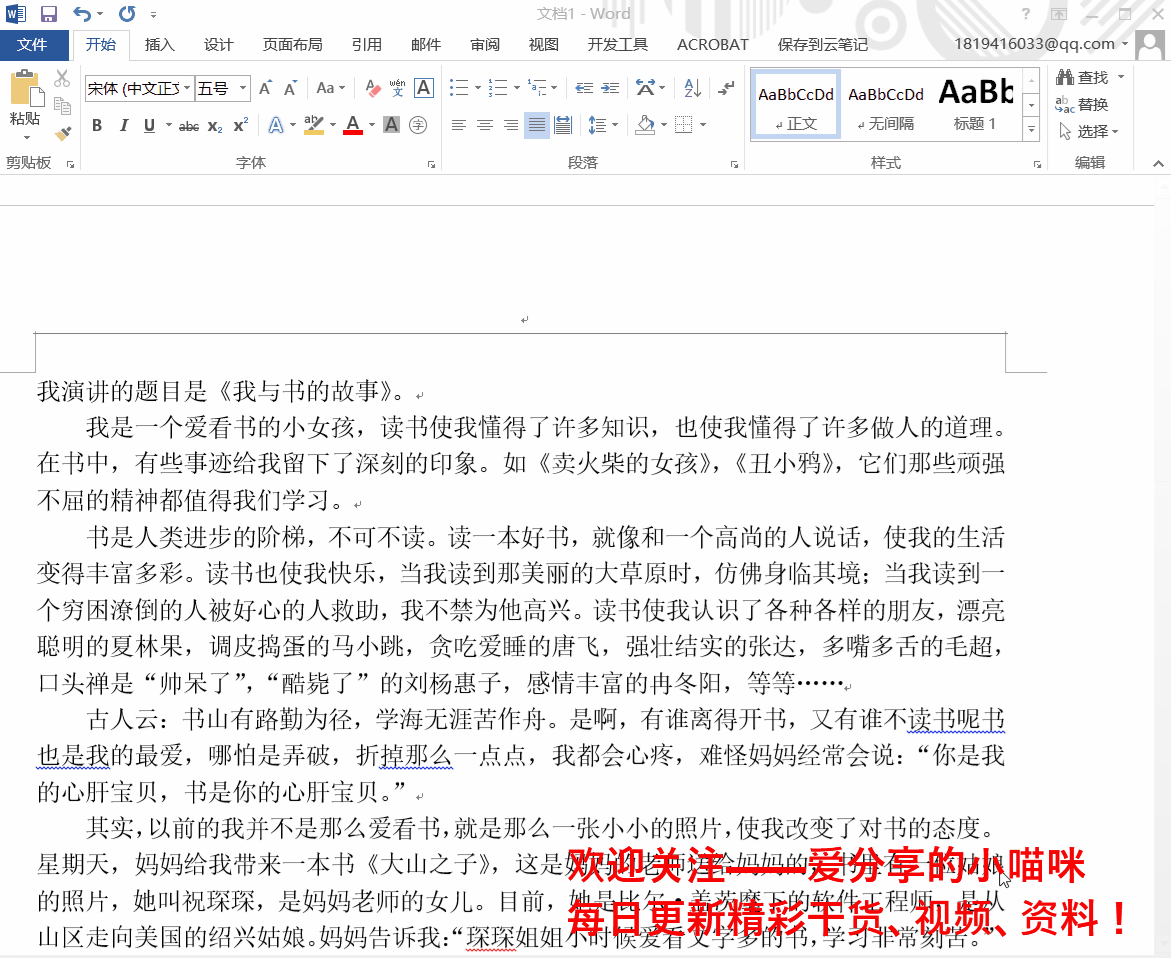Select 正文 style
This screenshot has height=958, width=1171.
point(796,105)
